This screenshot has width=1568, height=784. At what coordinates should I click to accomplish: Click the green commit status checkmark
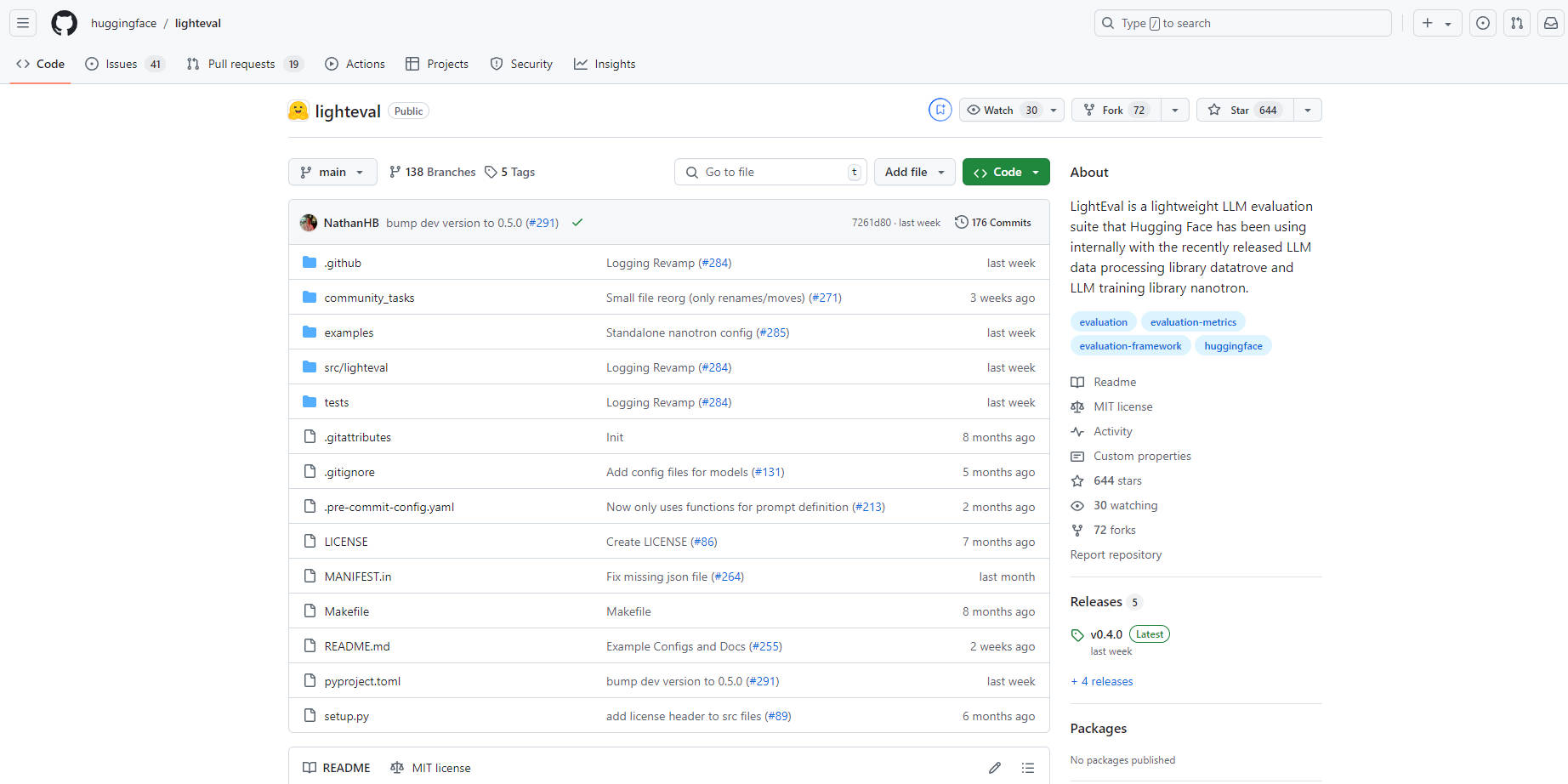[577, 223]
